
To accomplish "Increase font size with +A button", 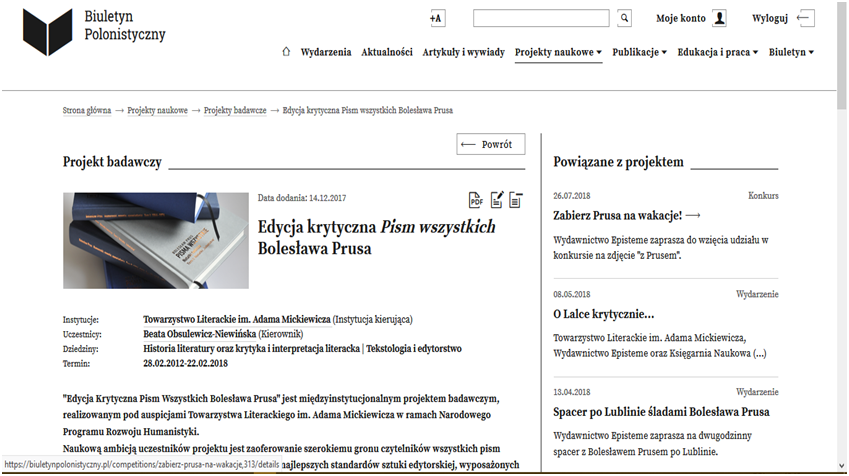I will tap(437, 18).
